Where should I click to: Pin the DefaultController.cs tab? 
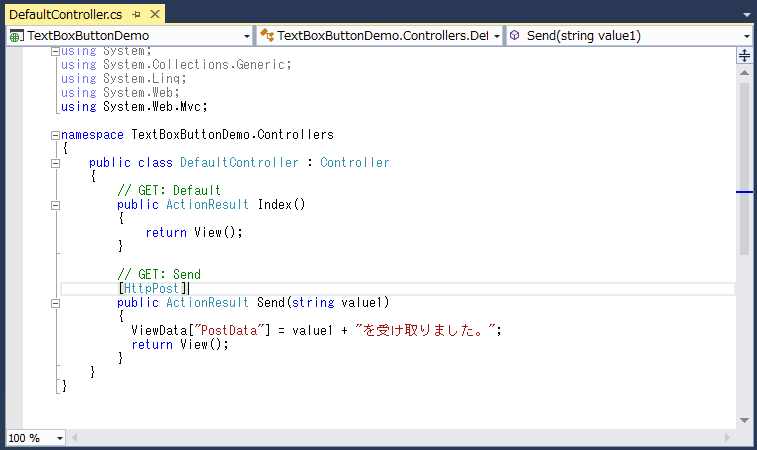[x=137, y=15]
